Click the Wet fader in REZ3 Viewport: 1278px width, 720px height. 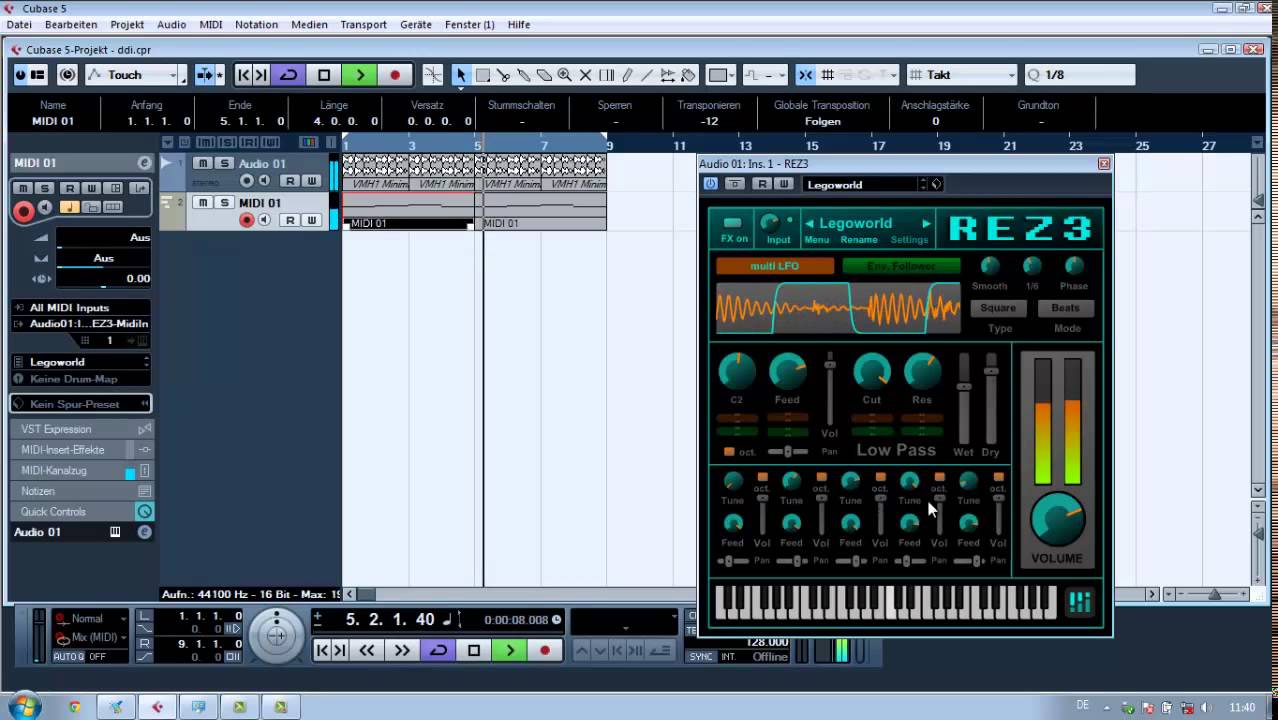pos(964,387)
